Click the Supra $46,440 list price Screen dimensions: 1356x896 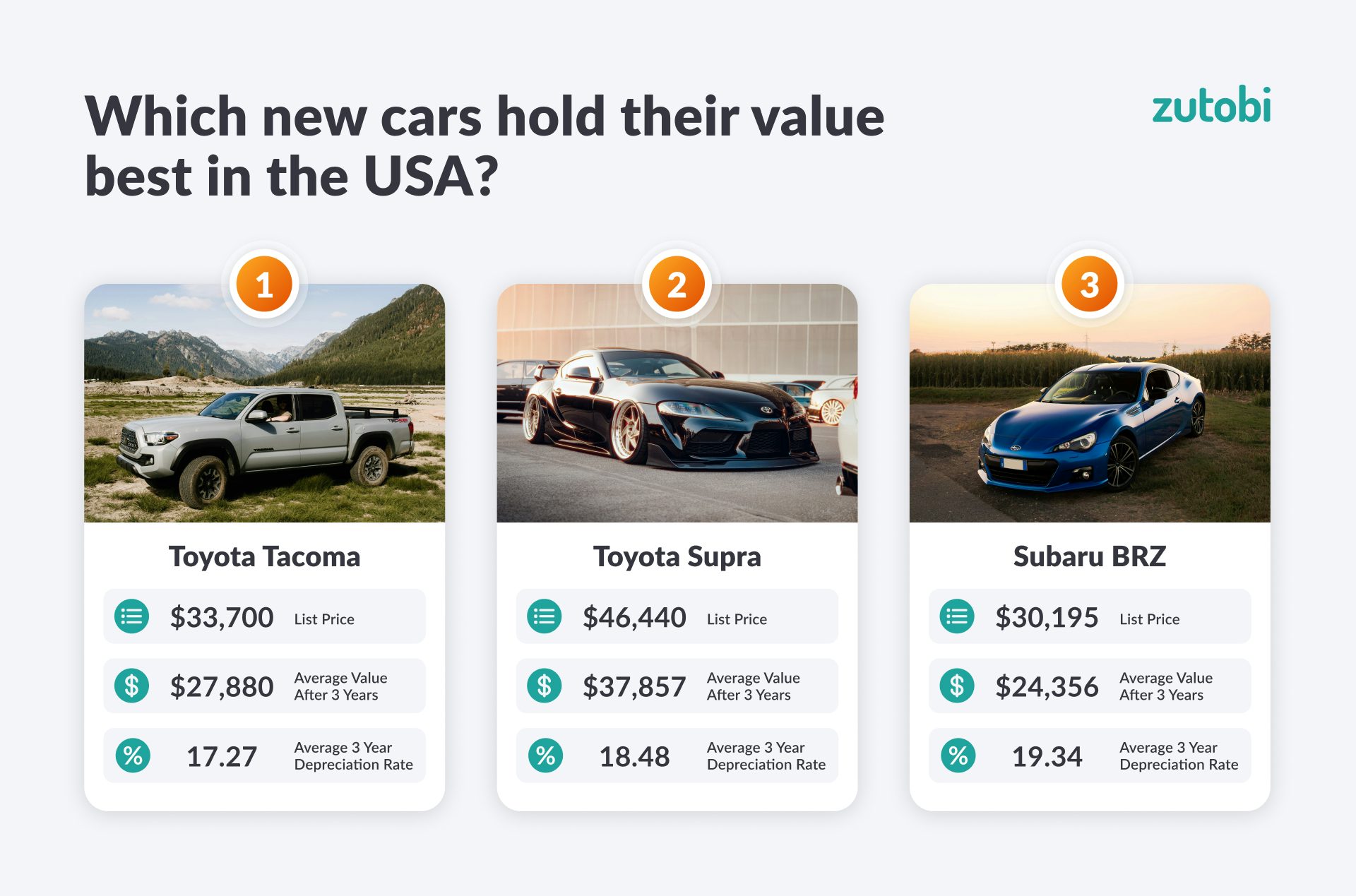point(634,617)
